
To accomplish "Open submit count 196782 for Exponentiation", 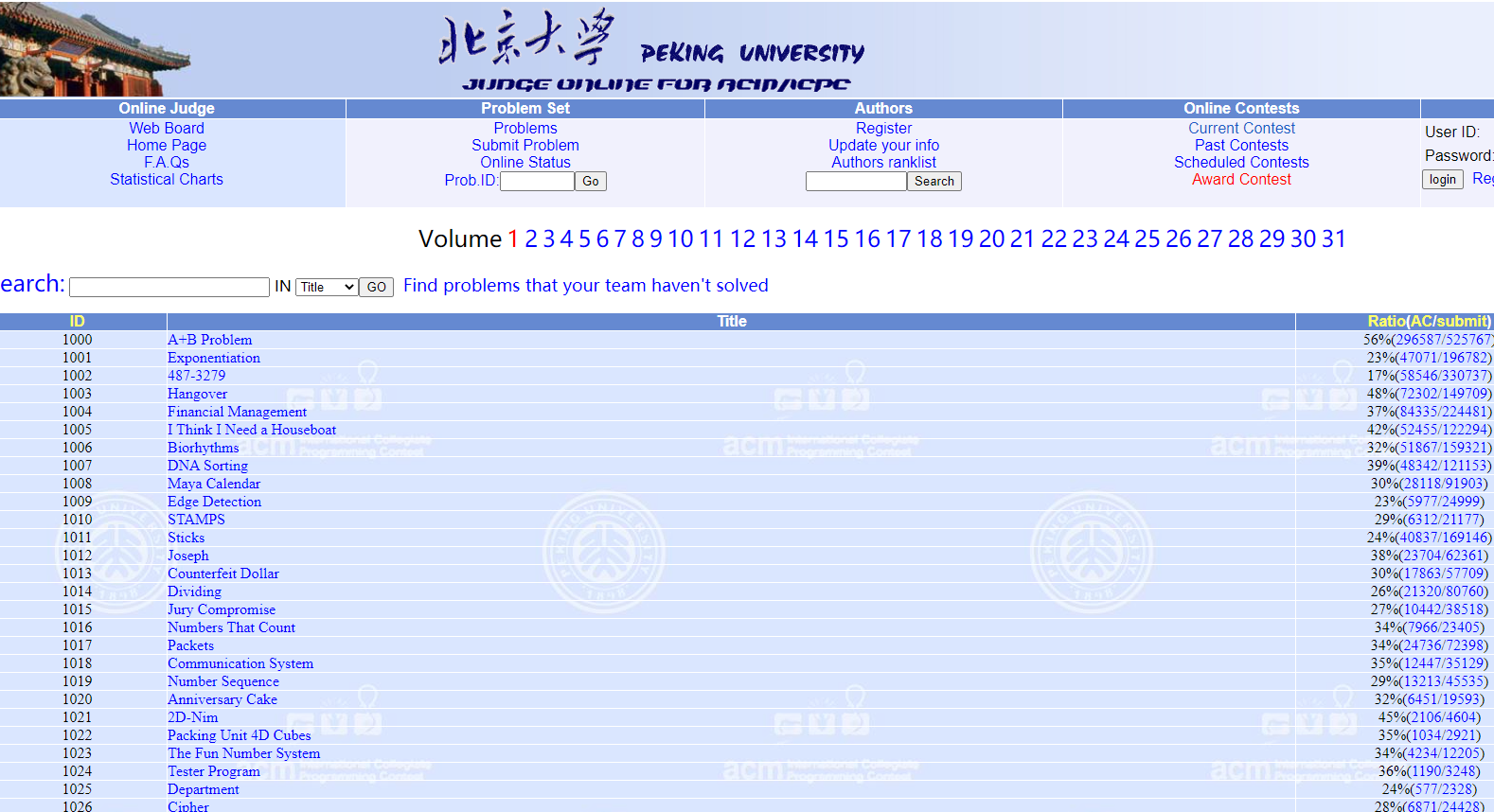I will (1465, 358).
